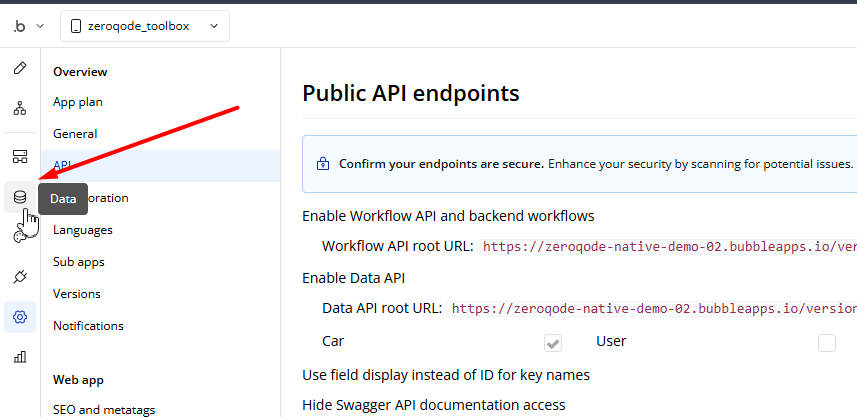Open Notifications settings section
Image resolution: width=857 pixels, height=417 pixels.
coord(88,326)
